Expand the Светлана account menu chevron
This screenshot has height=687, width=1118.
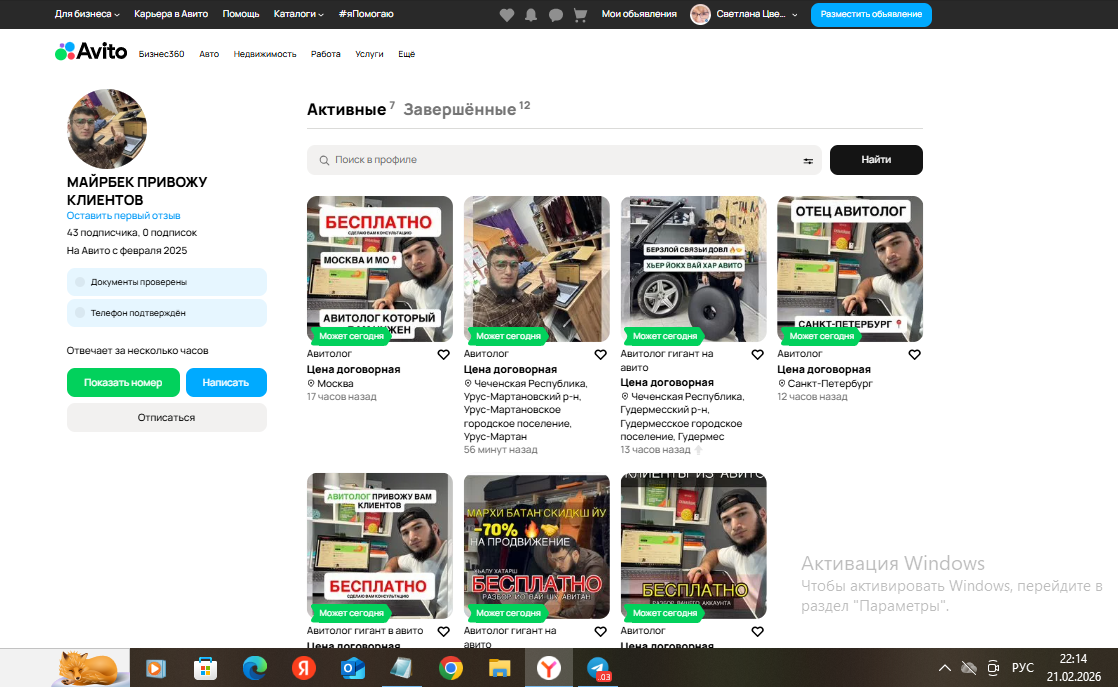pyautogui.click(x=795, y=14)
